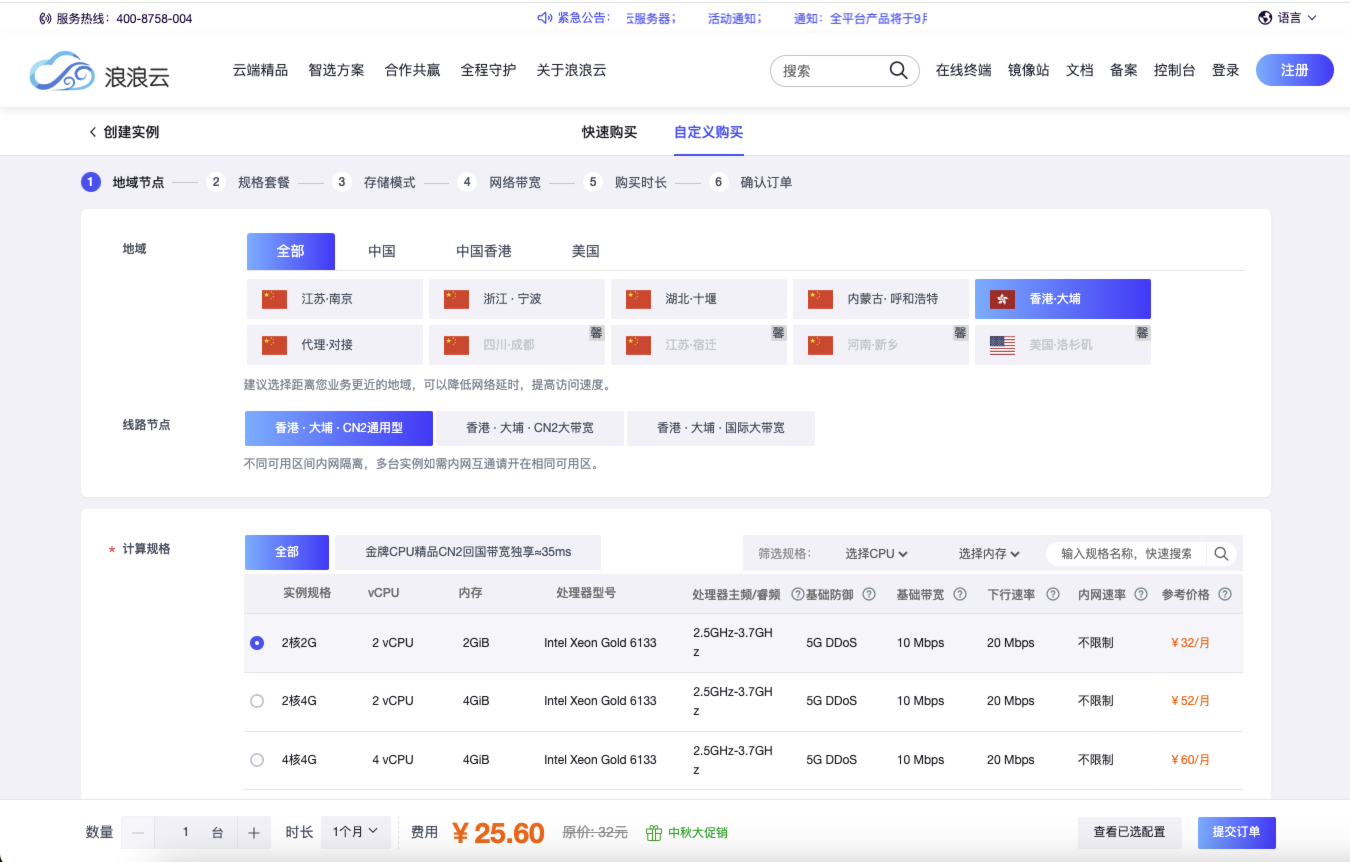
Task: Select the 中国香港 region tab
Action: tap(484, 251)
